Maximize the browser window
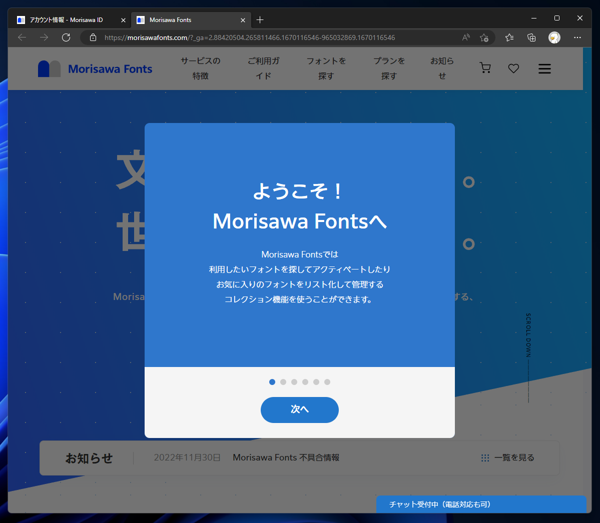 point(557,18)
